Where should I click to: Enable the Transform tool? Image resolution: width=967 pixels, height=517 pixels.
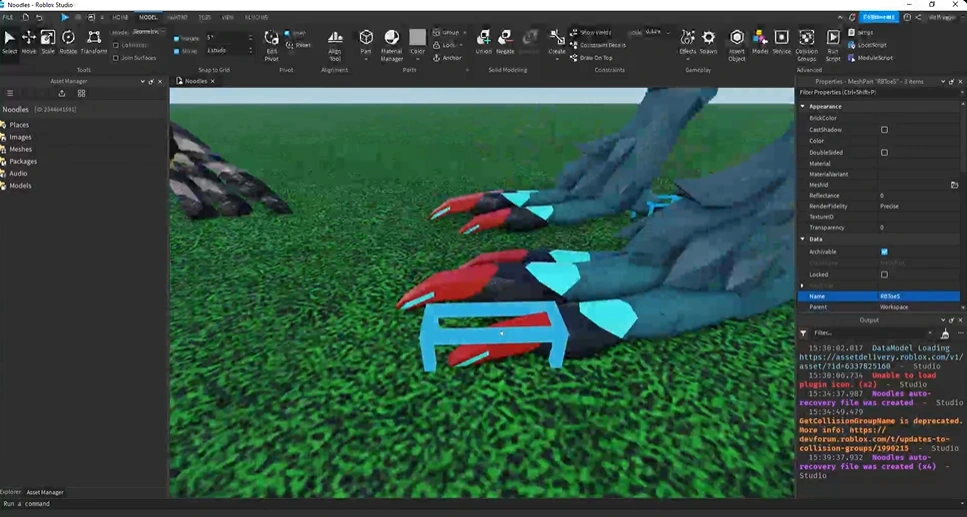point(94,43)
